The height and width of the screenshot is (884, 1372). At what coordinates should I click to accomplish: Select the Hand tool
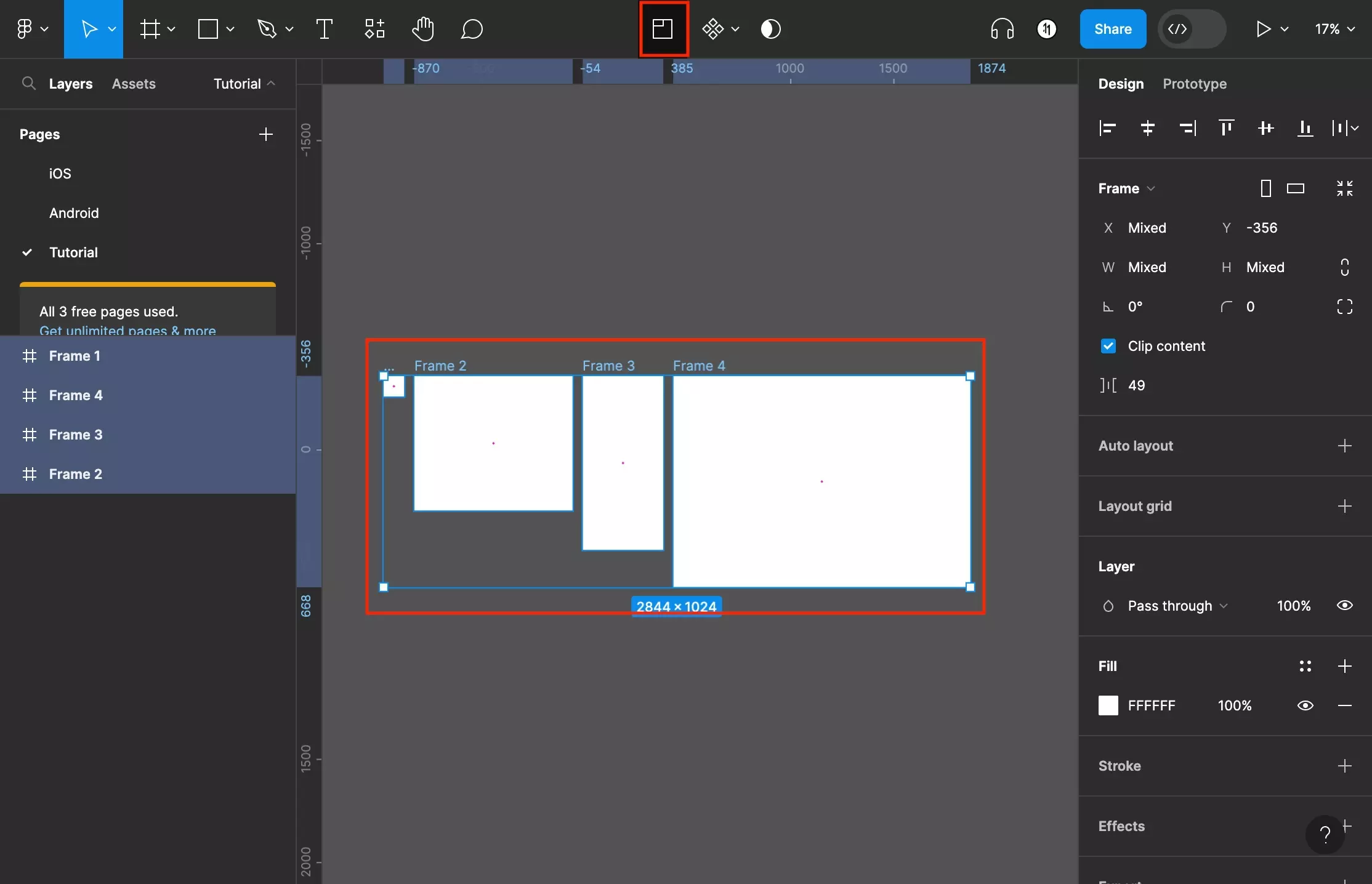pyautogui.click(x=422, y=29)
